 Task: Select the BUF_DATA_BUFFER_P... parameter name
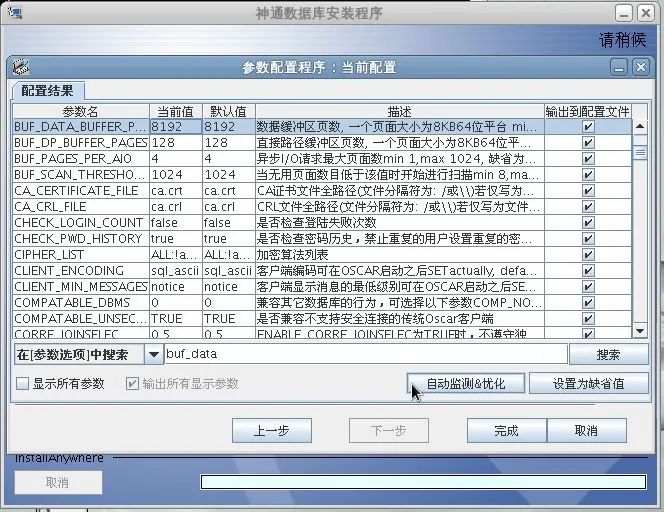81,127
